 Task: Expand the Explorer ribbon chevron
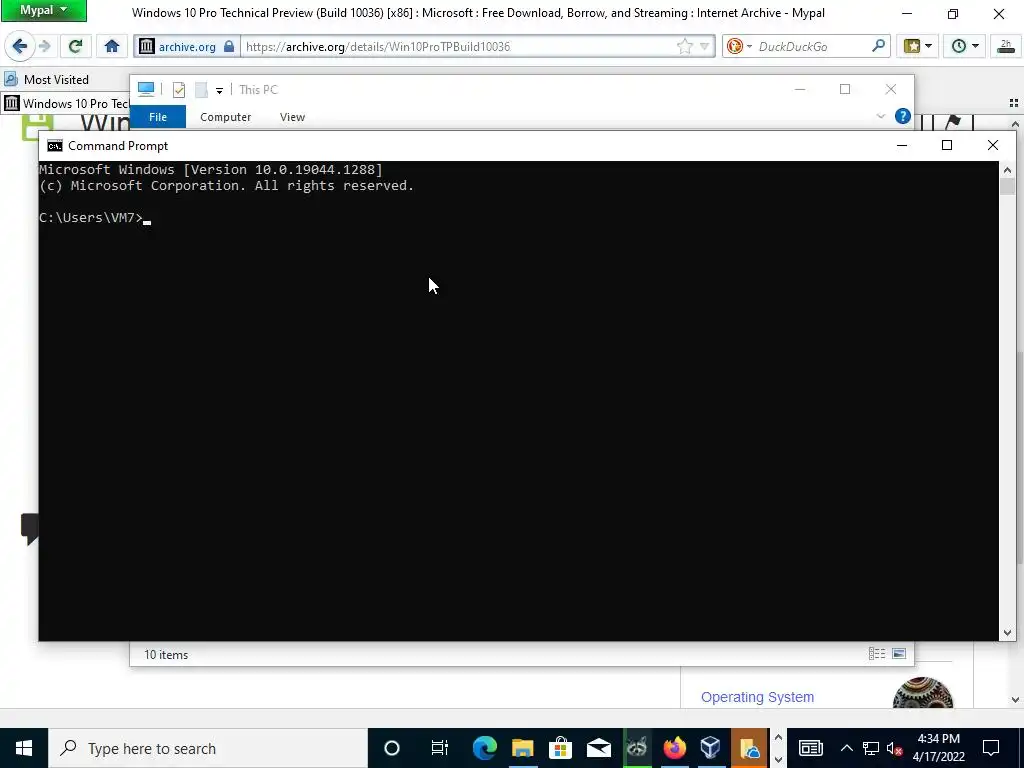pos(880,116)
